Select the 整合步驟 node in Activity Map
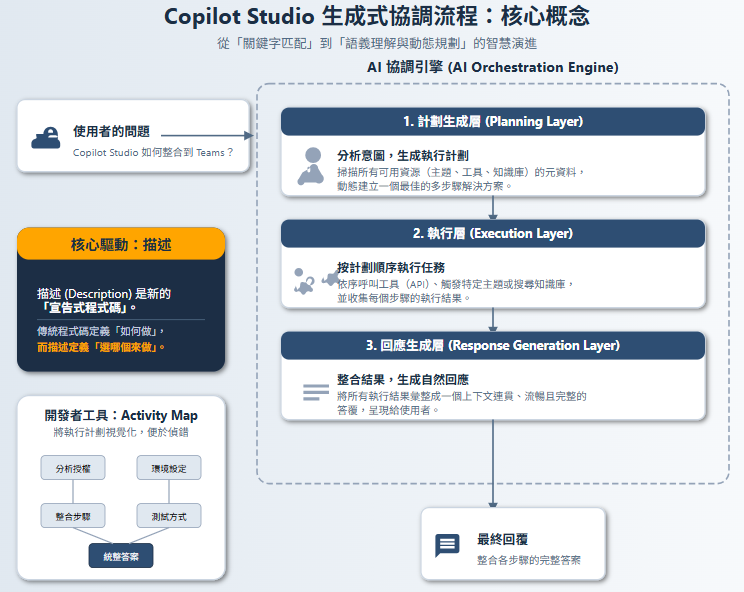 pos(73,516)
